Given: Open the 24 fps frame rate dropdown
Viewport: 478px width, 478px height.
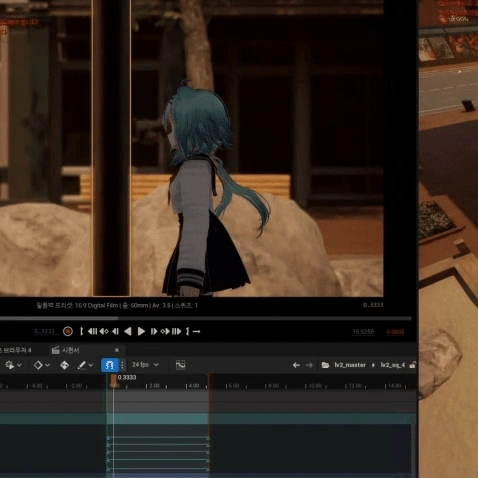Looking at the screenshot, I should 145,365.
